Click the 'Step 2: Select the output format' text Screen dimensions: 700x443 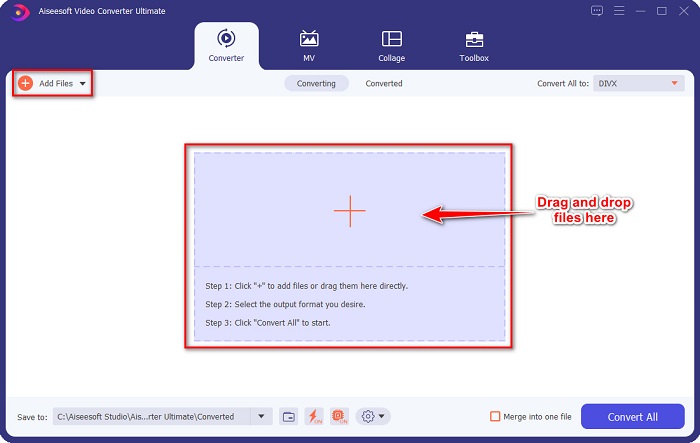click(285, 304)
